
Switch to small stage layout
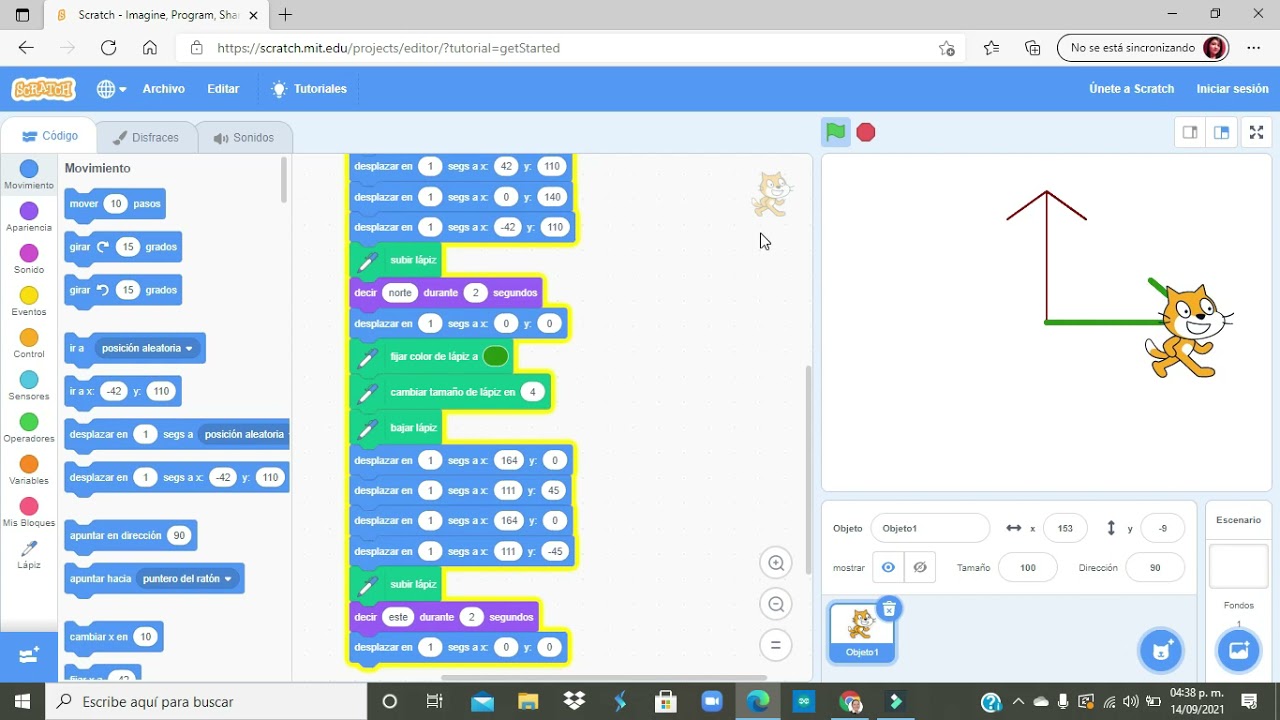click(x=1190, y=132)
